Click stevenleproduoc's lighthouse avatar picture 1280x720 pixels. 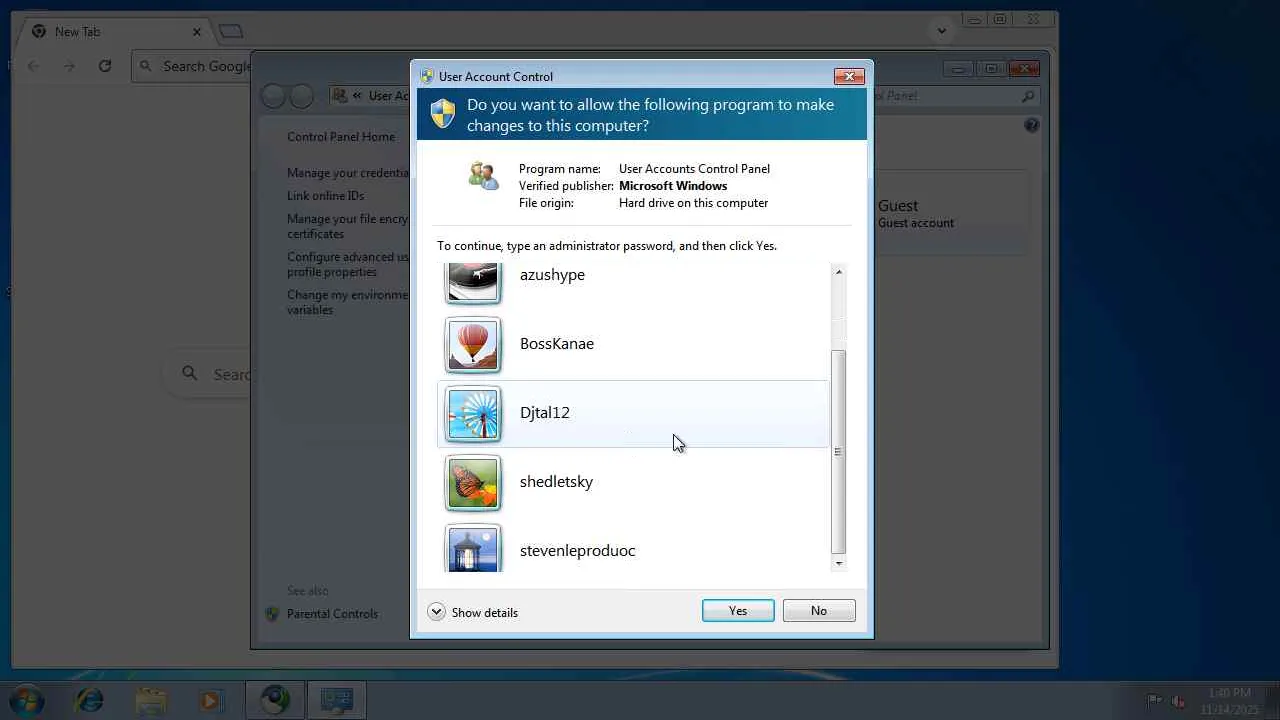click(473, 548)
